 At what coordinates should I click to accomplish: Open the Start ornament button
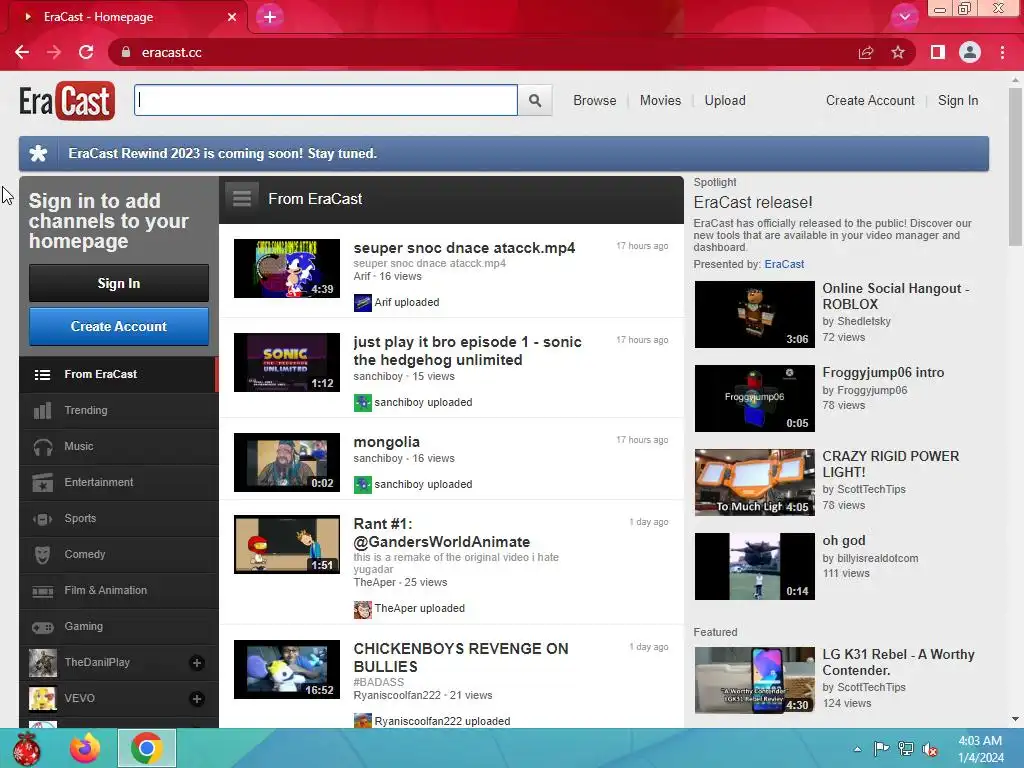point(27,748)
